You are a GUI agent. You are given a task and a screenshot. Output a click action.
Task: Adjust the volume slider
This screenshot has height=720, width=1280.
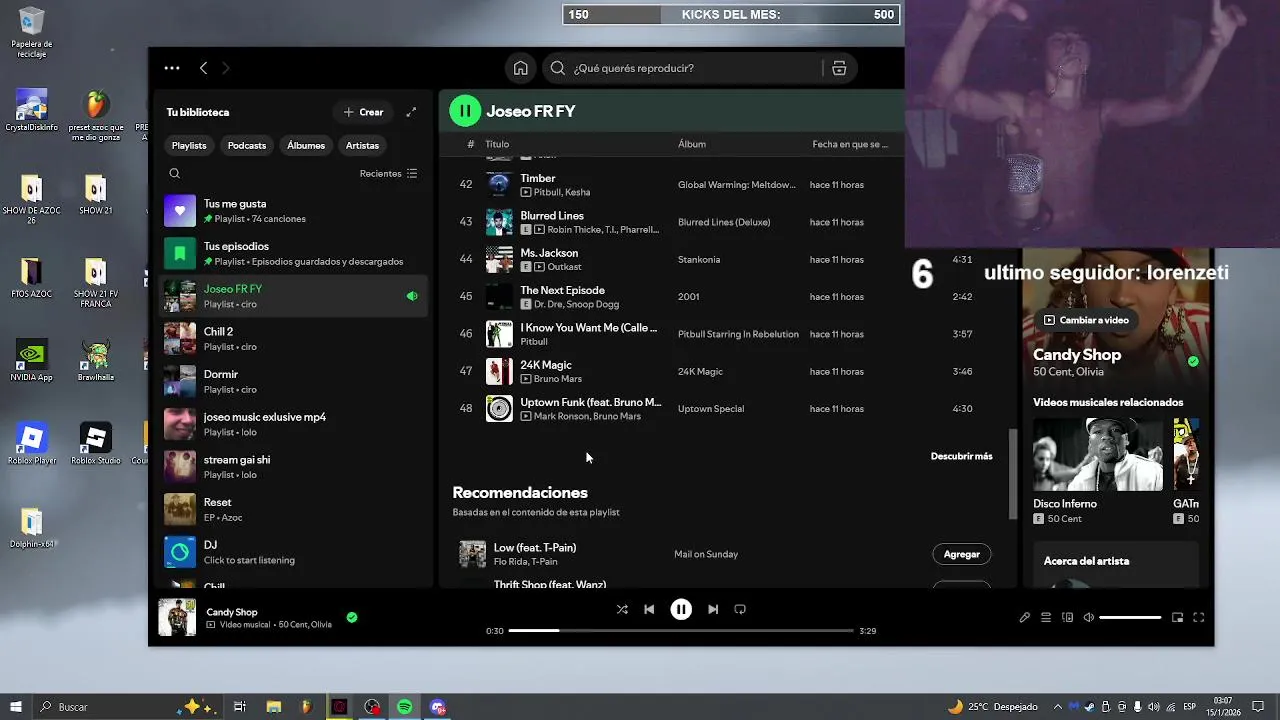pos(1130,617)
